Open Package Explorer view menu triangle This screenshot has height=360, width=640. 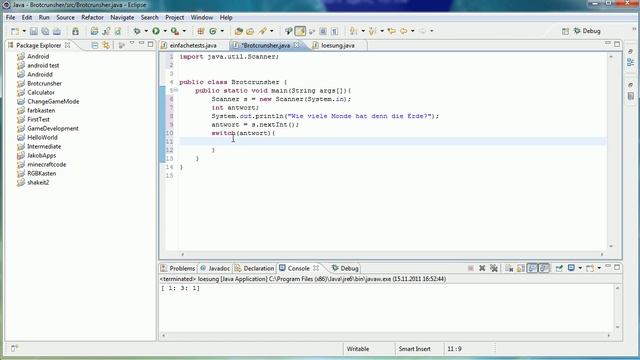132,43
